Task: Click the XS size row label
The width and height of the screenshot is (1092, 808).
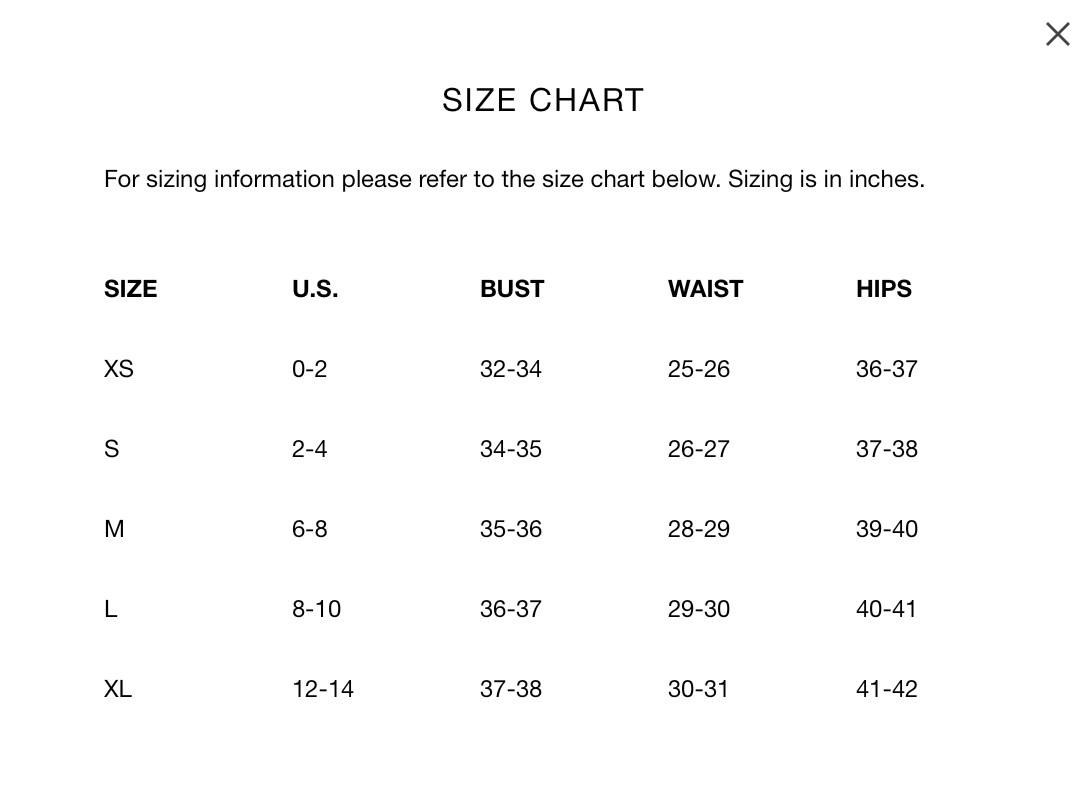Action: pyautogui.click(x=118, y=369)
